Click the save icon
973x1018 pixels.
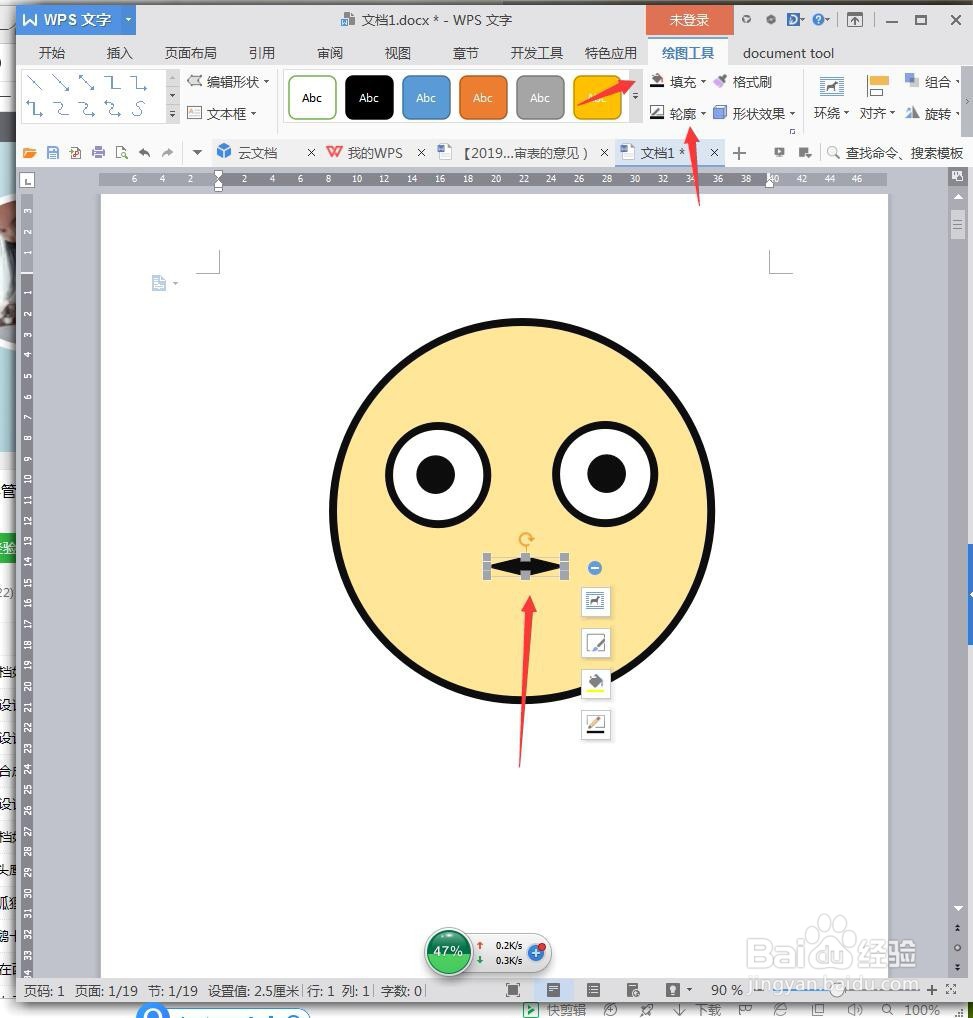[53, 153]
